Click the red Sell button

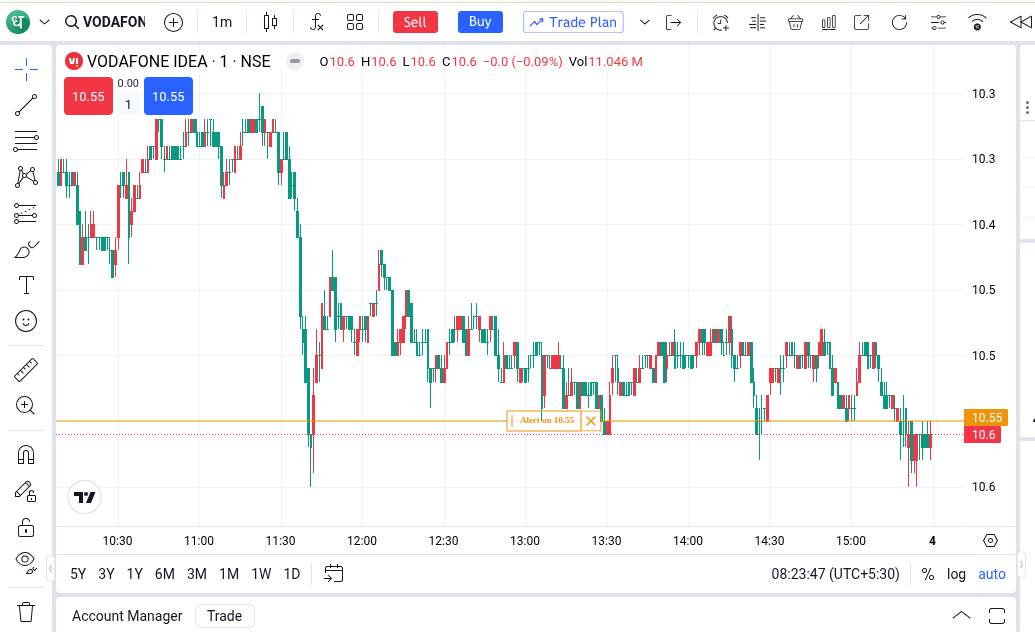(415, 22)
